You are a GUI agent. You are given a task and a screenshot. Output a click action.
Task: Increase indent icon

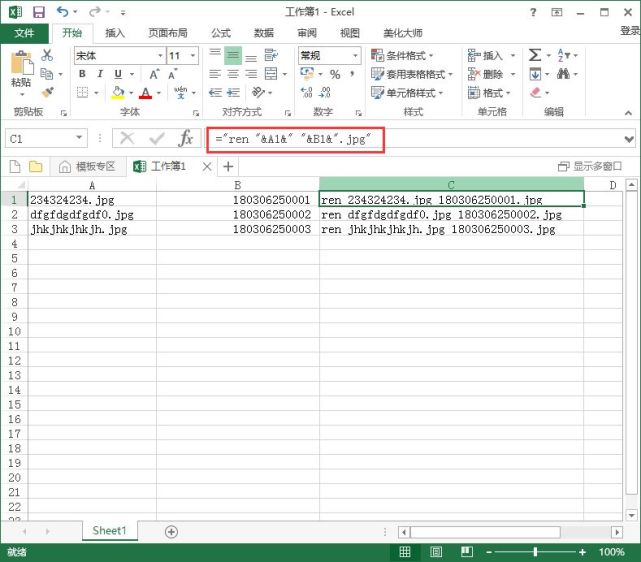[x=233, y=93]
